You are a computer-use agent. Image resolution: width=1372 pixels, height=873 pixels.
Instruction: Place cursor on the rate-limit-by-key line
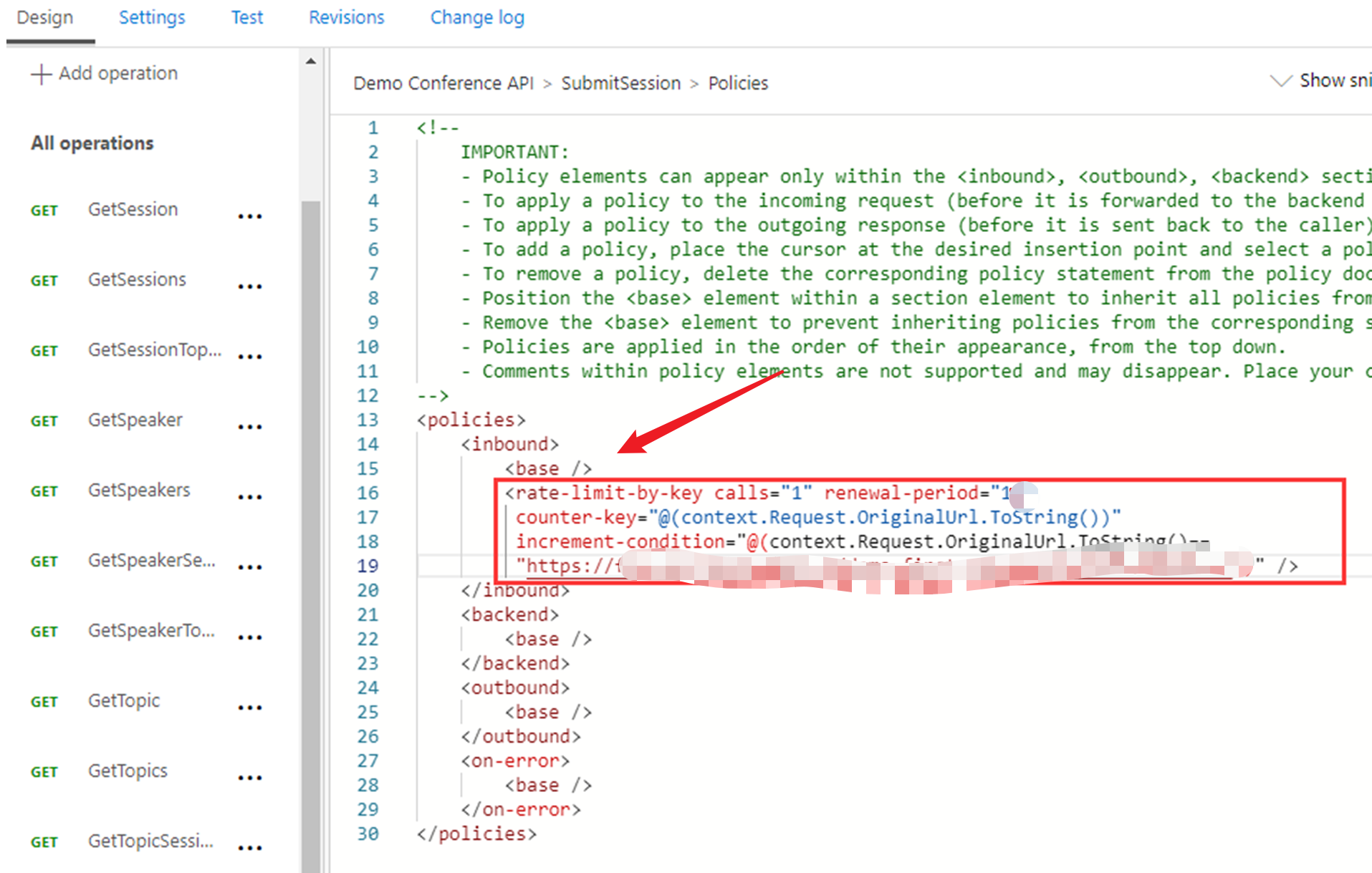click(716, 493)
